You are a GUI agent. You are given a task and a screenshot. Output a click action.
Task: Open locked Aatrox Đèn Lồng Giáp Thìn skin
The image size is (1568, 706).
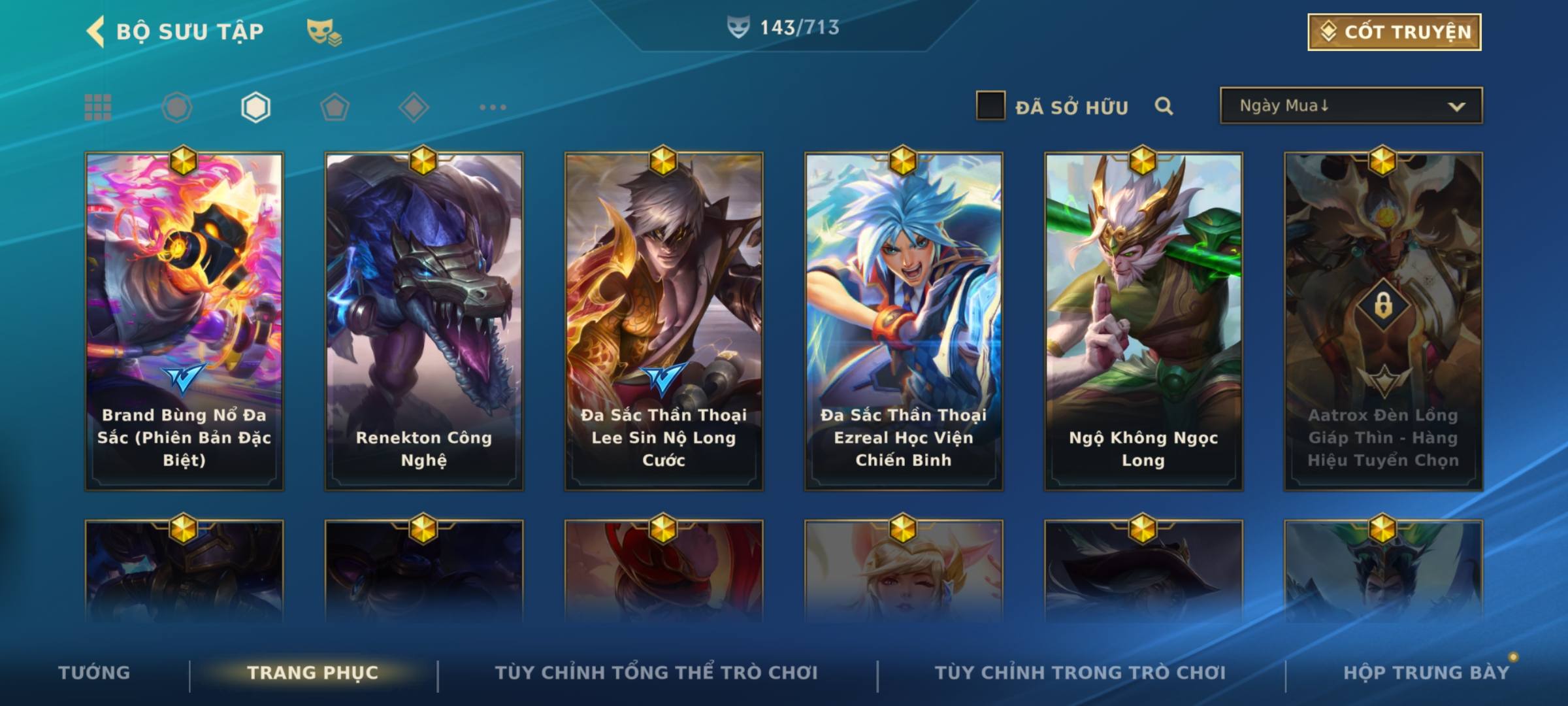pos(1383,321)
